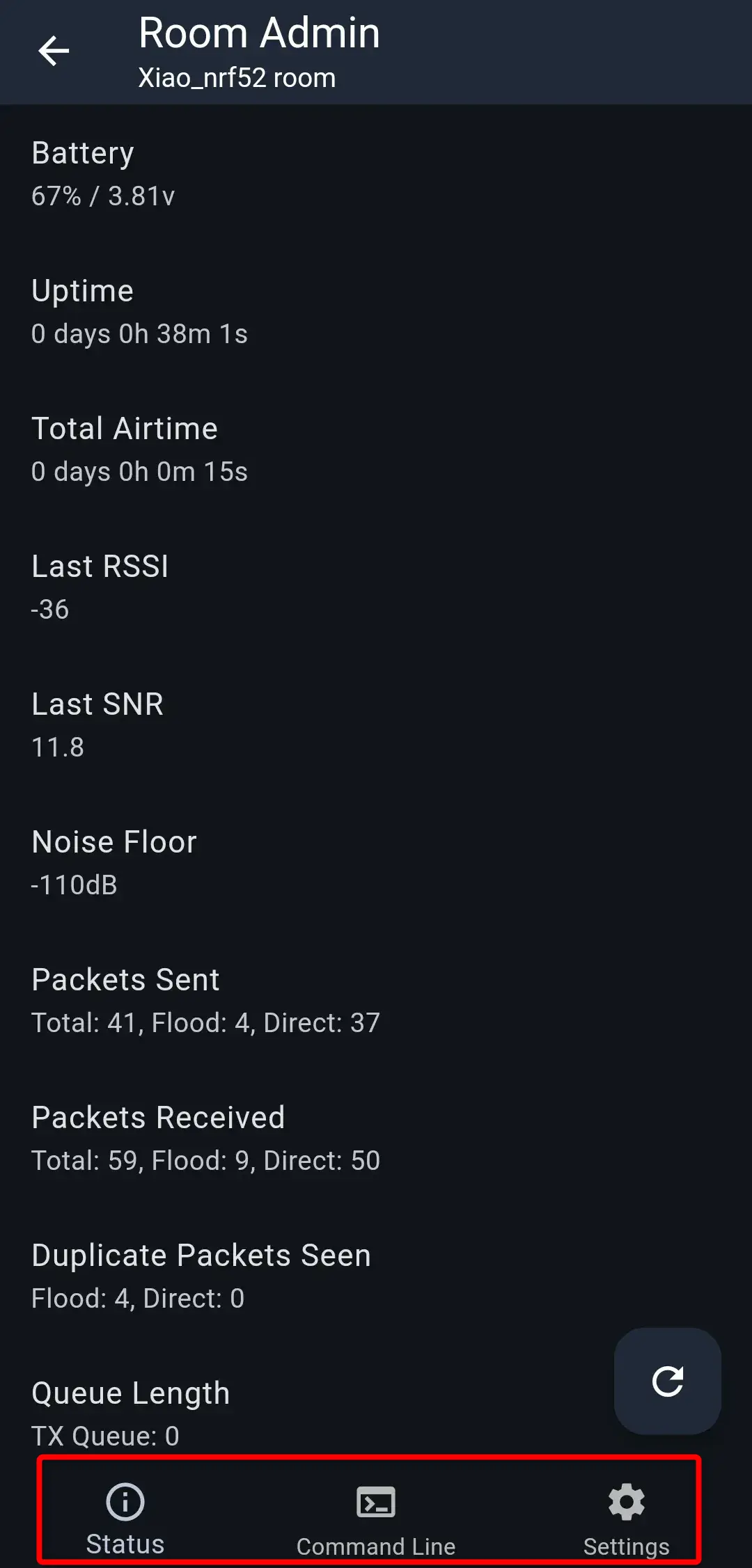Tap the Command Line terminal icon

pos(376,1502)
